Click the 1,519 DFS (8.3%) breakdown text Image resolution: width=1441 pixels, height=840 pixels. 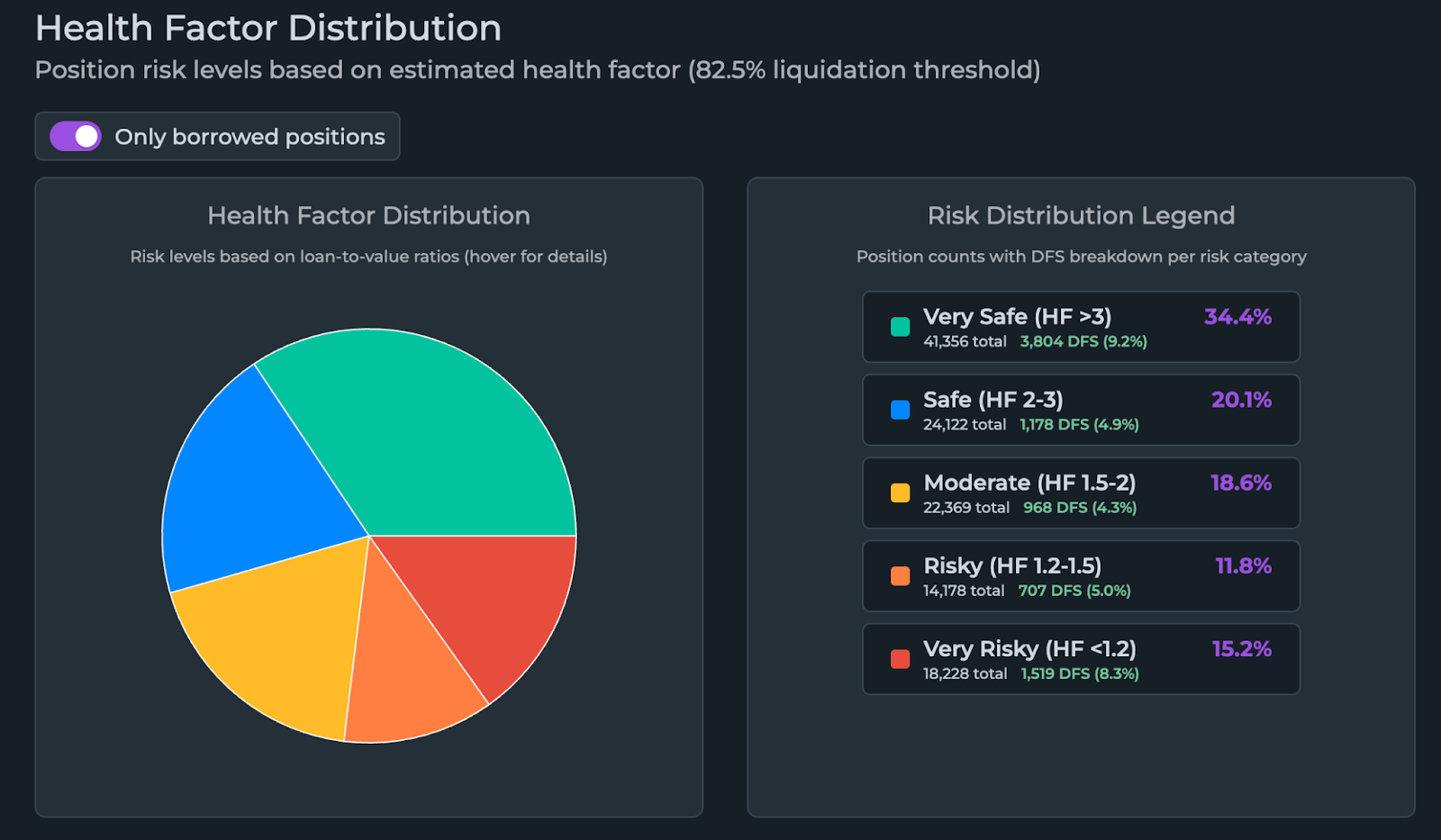pyautogui.click(x=1080, y=673)
